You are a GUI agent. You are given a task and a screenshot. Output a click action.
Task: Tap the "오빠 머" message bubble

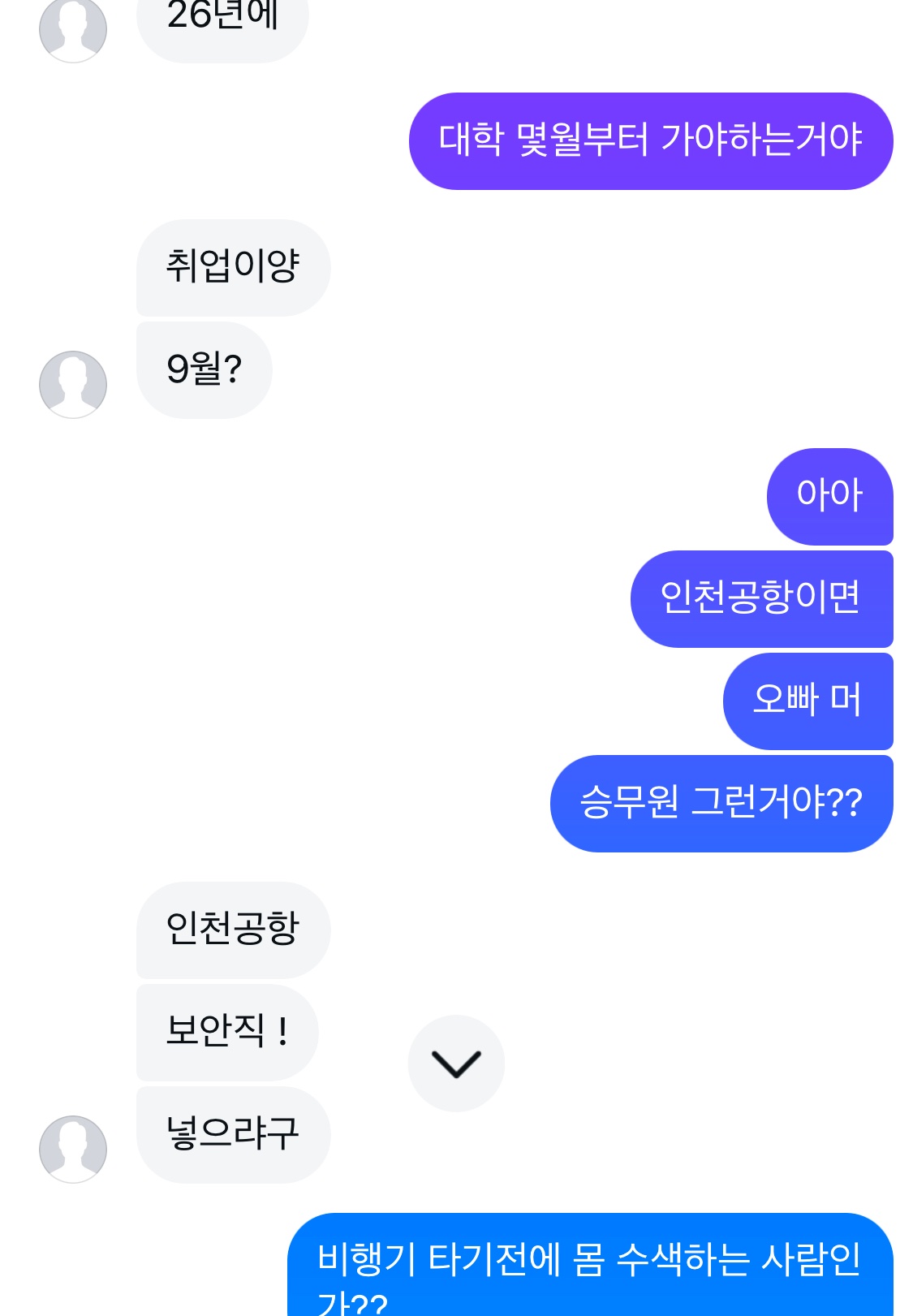[807, 700]
